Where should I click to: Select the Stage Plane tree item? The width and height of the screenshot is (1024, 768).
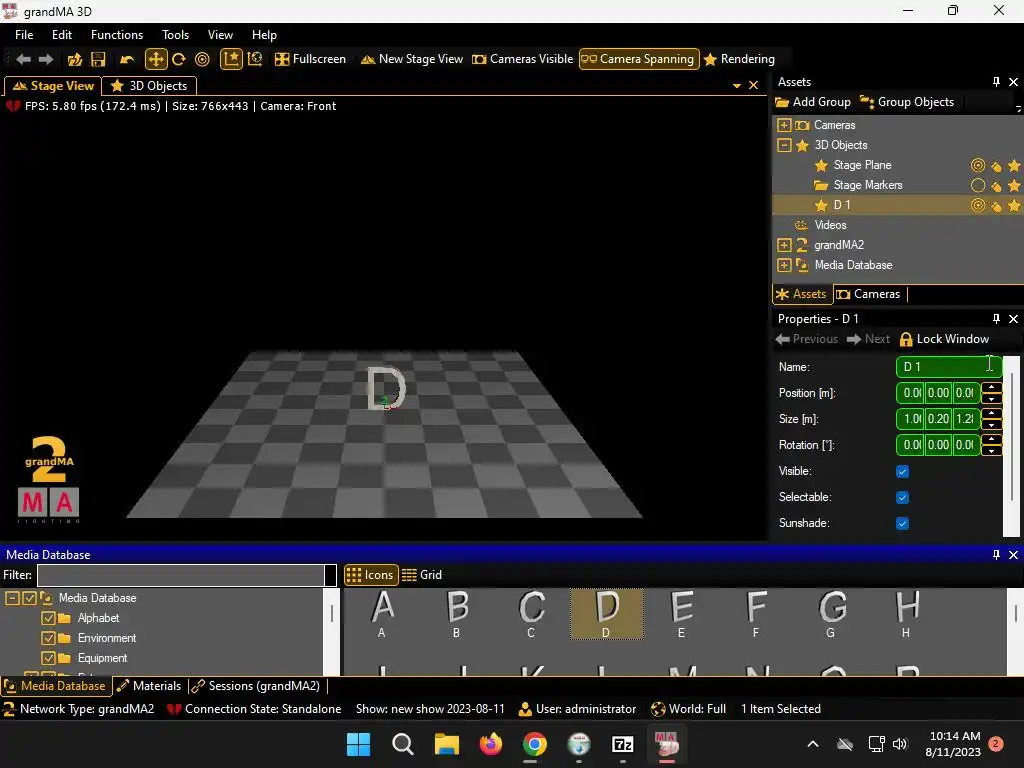click(862, 166)
